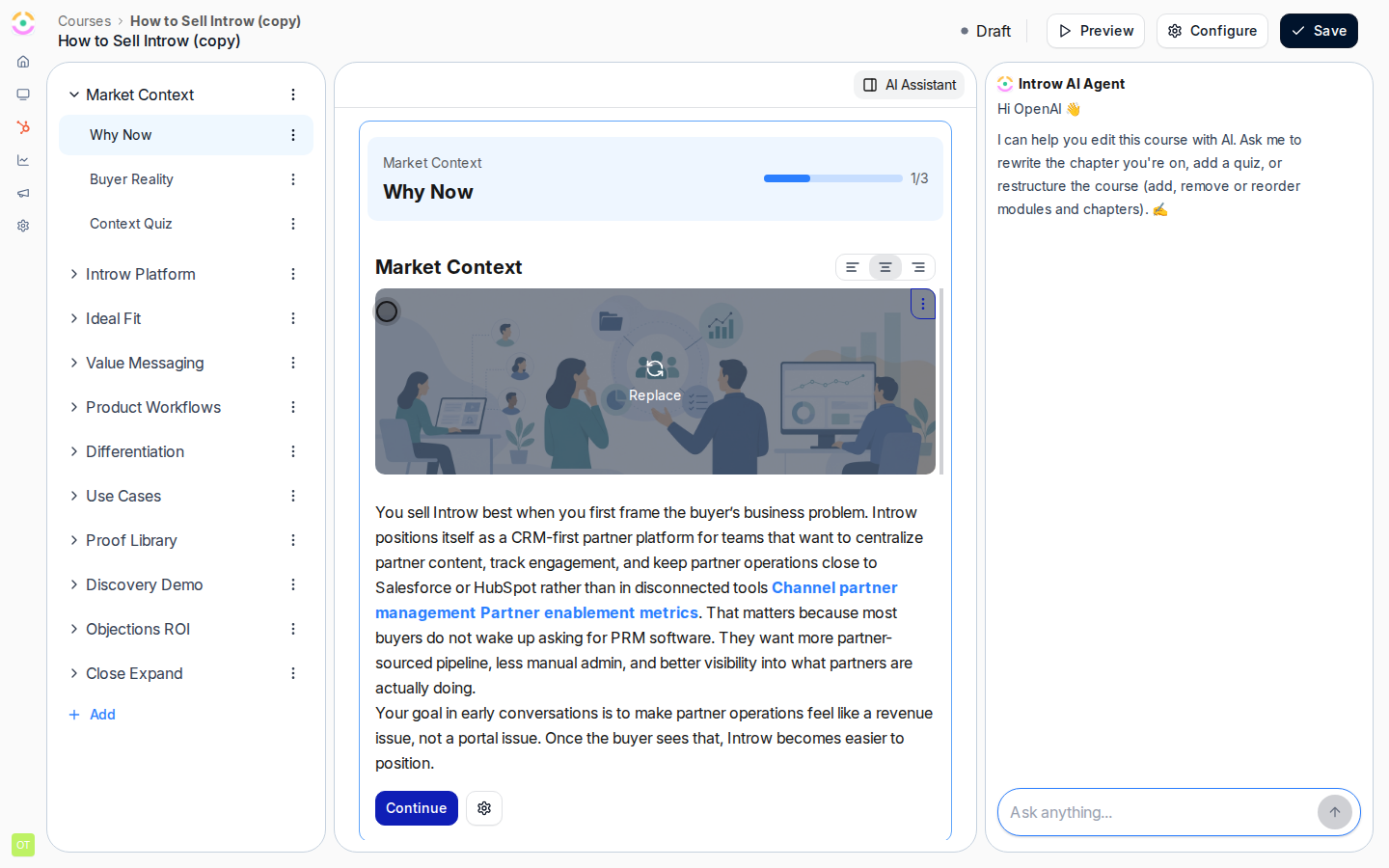Collapse the Market Context module
The height and width of the screenshot is (868, 1389).
pos(74,95)
